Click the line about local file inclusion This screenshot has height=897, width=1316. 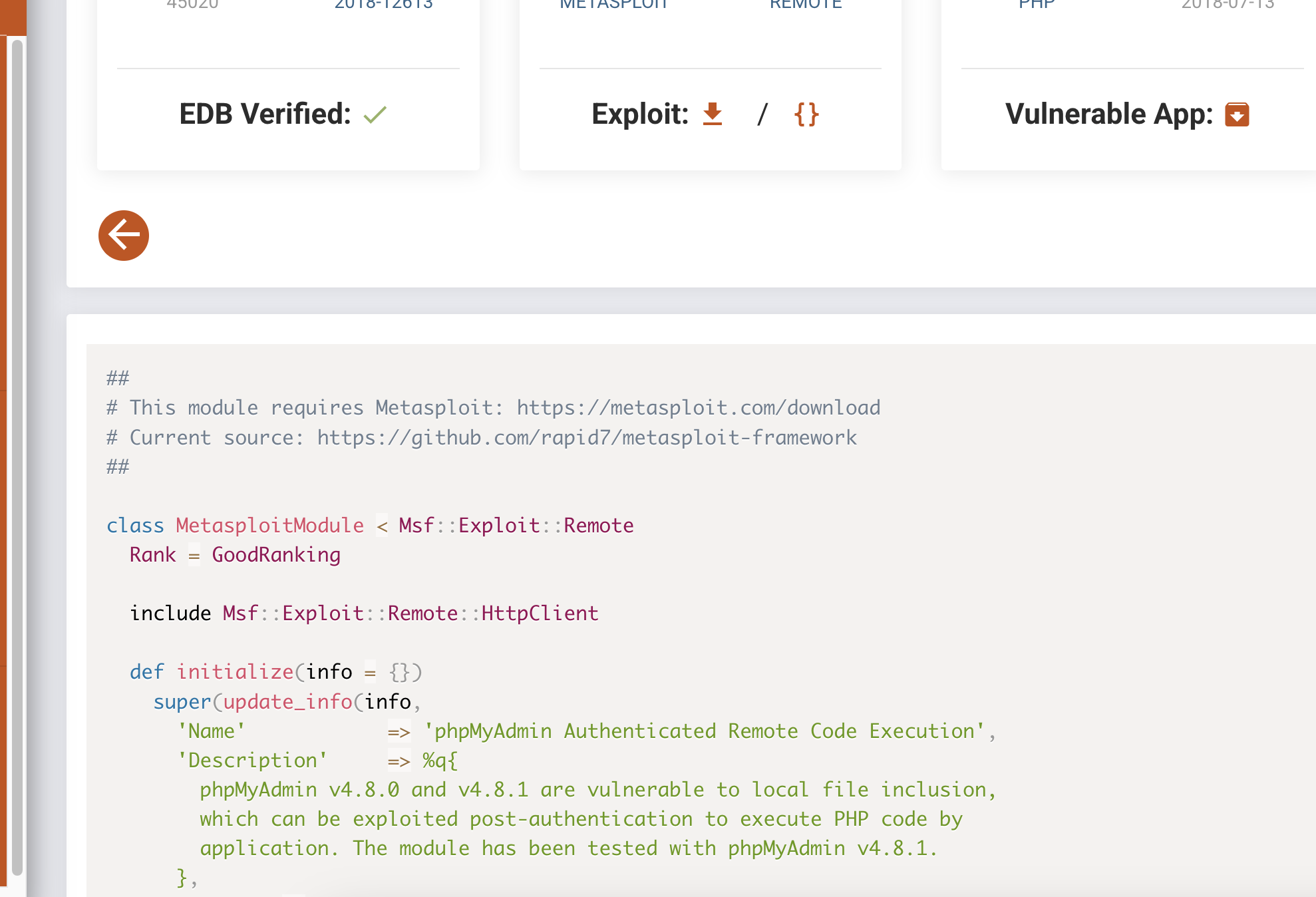(598, 789)
